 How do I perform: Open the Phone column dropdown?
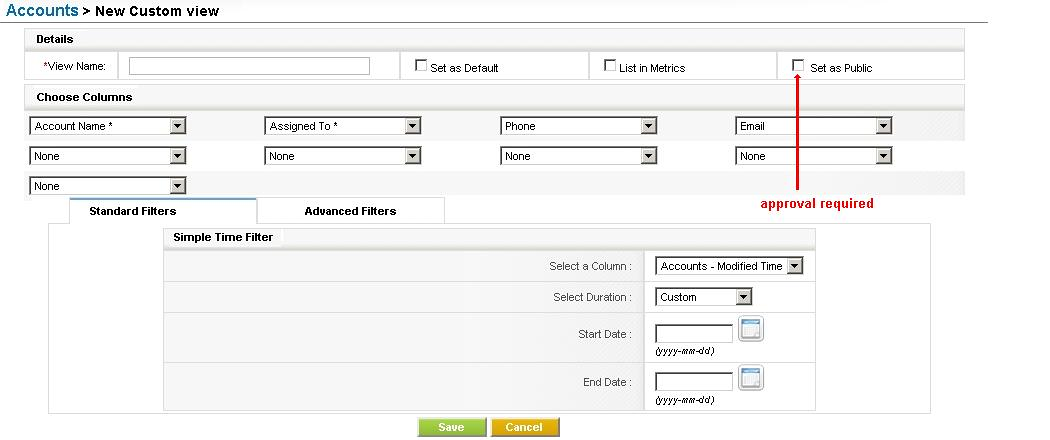pos(579,126)
